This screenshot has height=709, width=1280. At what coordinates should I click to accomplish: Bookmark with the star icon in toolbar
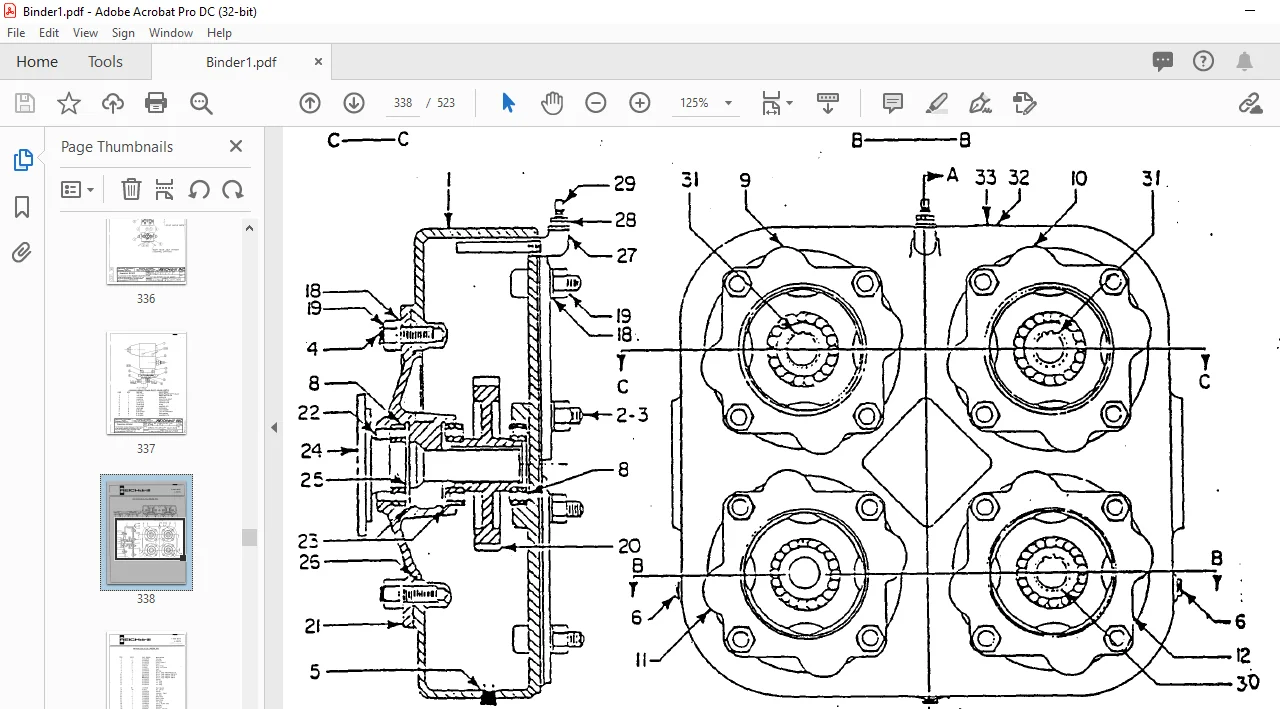click(69, 103)
